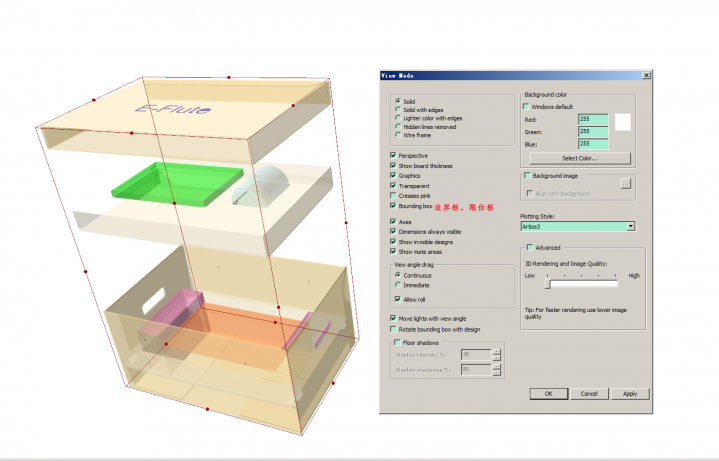This screenshot has width=719, height=461.
Task: Click the Select Color button
Action: 581,158
